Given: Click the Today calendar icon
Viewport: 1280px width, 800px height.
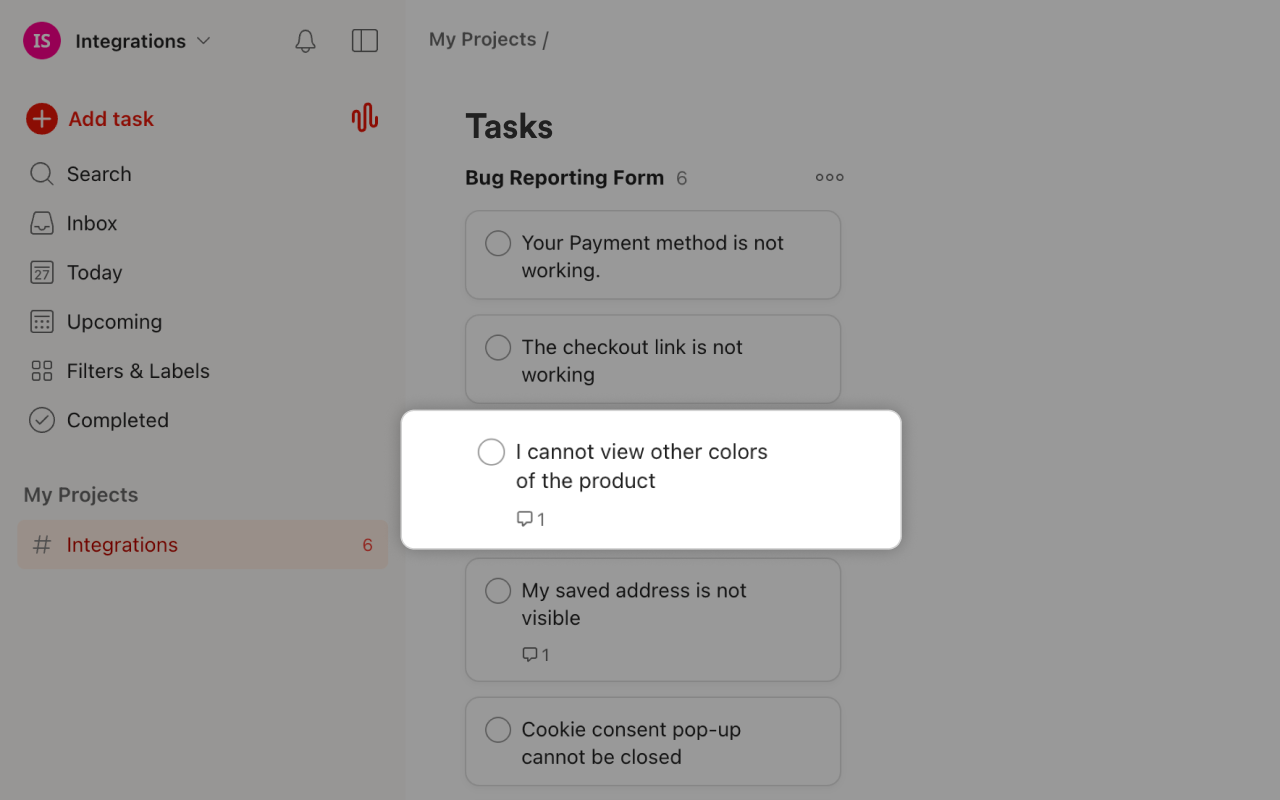Looking at the screenshot, I should coord(42,272).
